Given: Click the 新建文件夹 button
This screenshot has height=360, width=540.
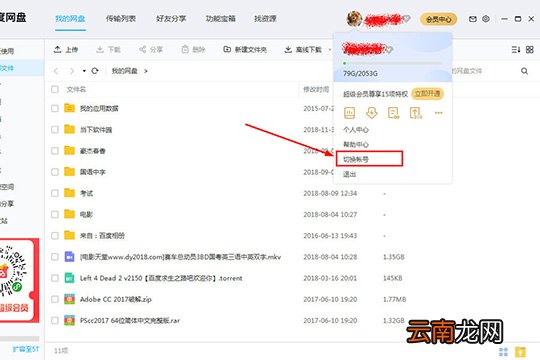Looking at the screenshot, I should 245,50.
